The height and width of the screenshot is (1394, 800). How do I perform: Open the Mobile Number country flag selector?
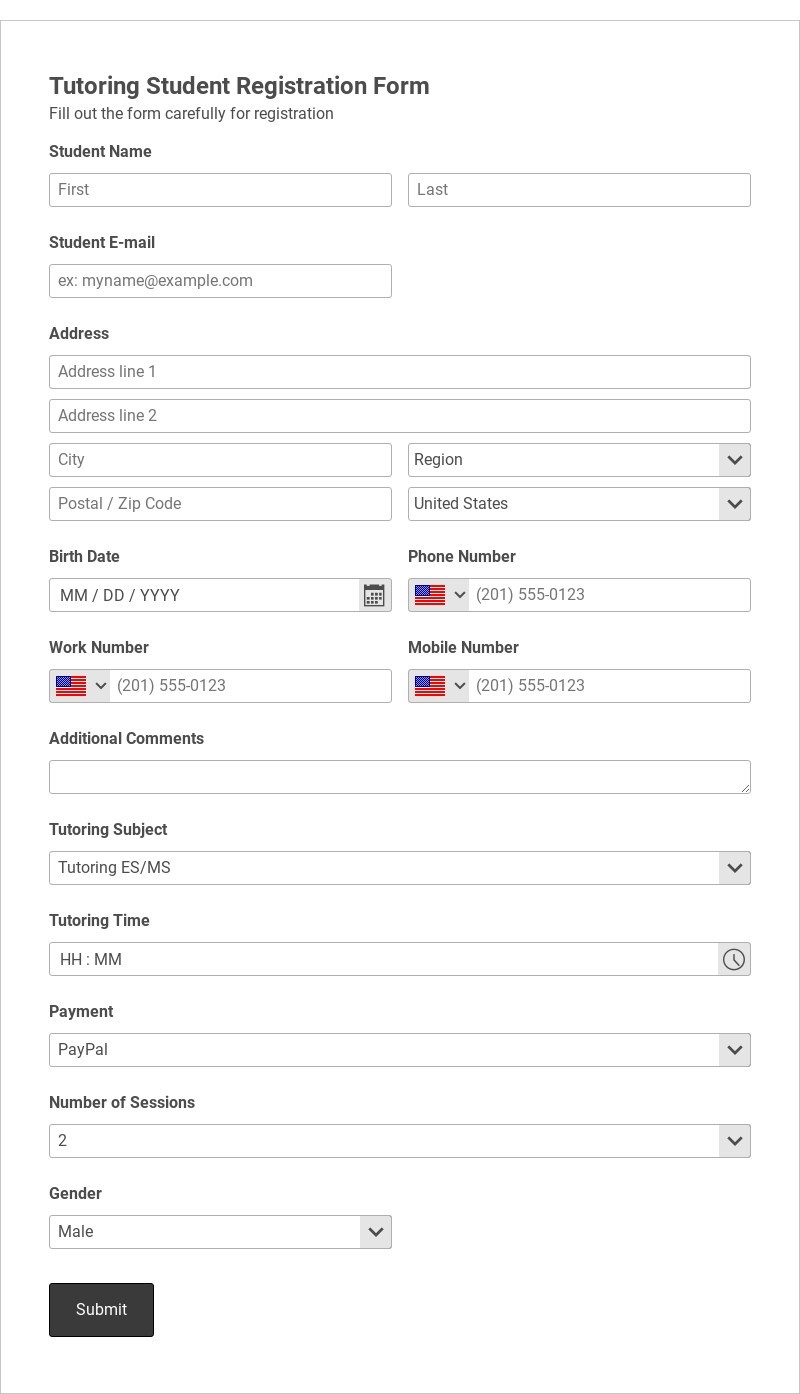pyautogui.click(x=440, y=686)
